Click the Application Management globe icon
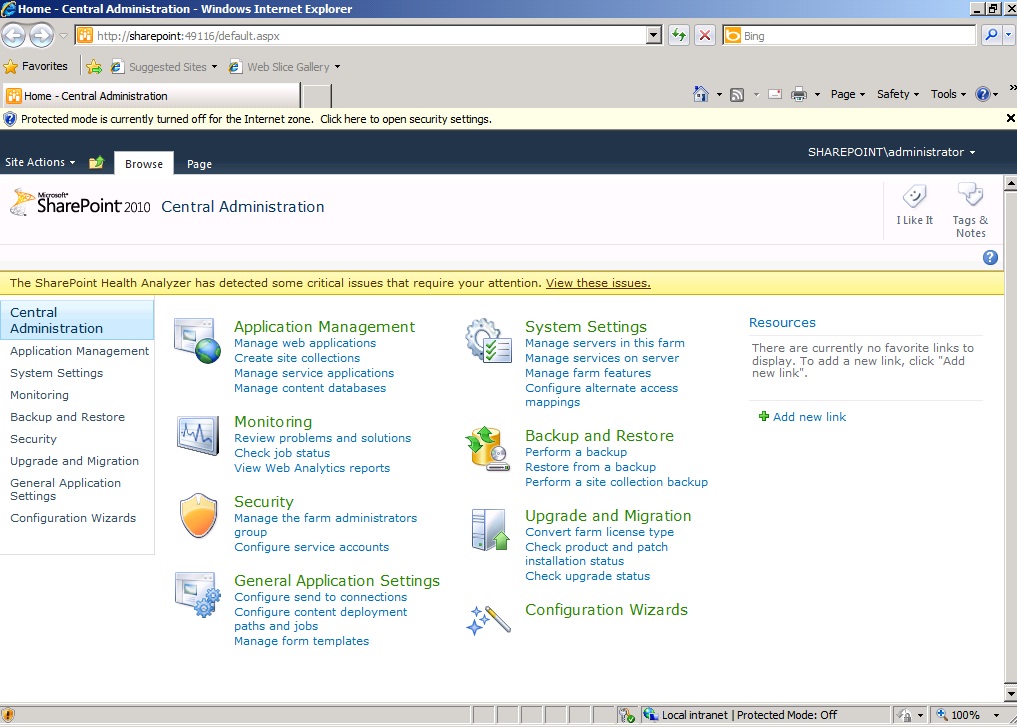 (197, 341)
